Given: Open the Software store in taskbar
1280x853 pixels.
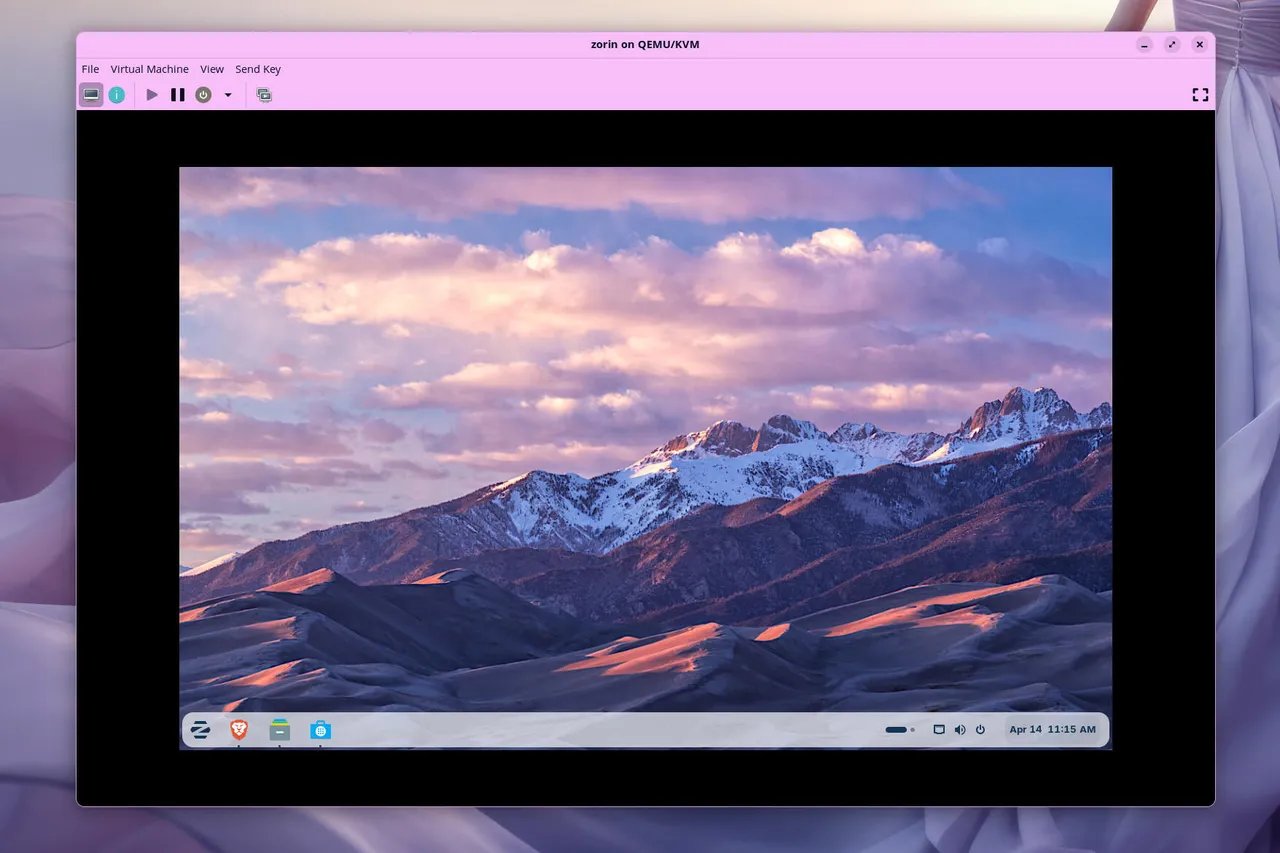Looking at the screenshot, I should coord(320,730).
